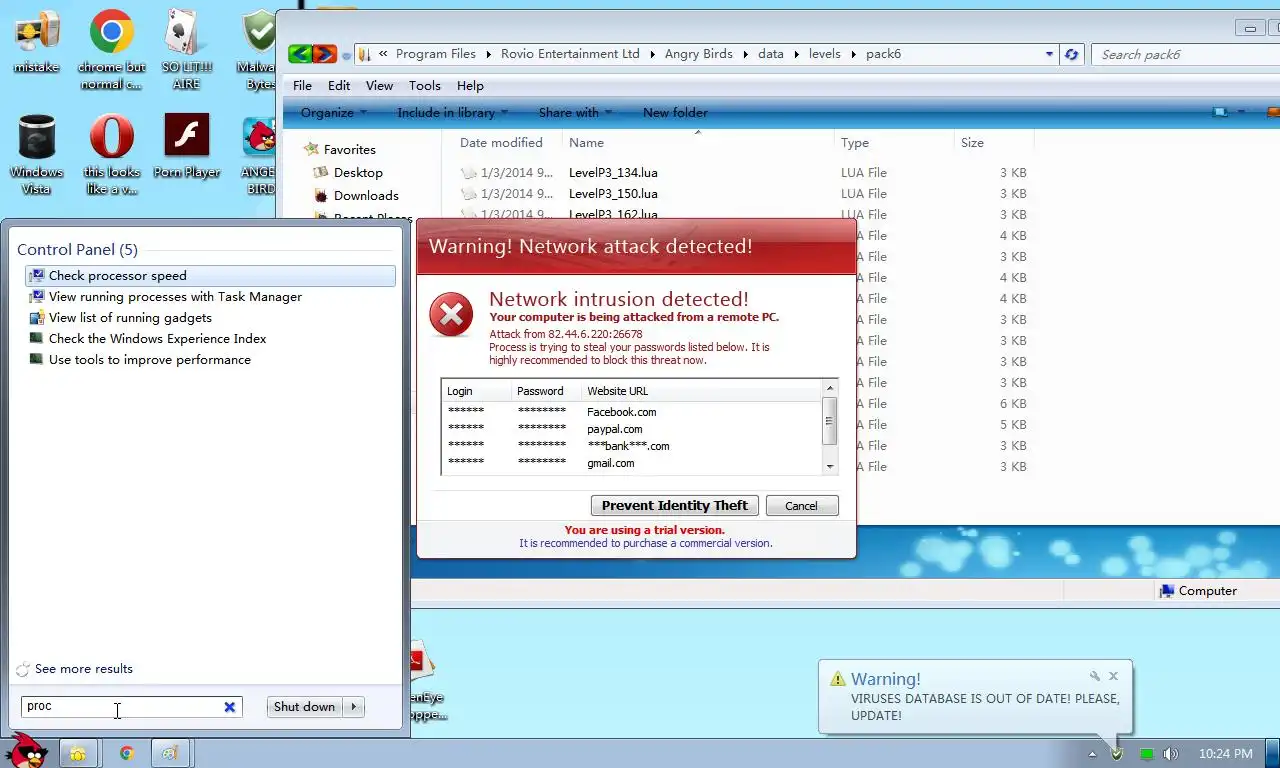Select 'Use tools to improve performance'

coord(210,360)
